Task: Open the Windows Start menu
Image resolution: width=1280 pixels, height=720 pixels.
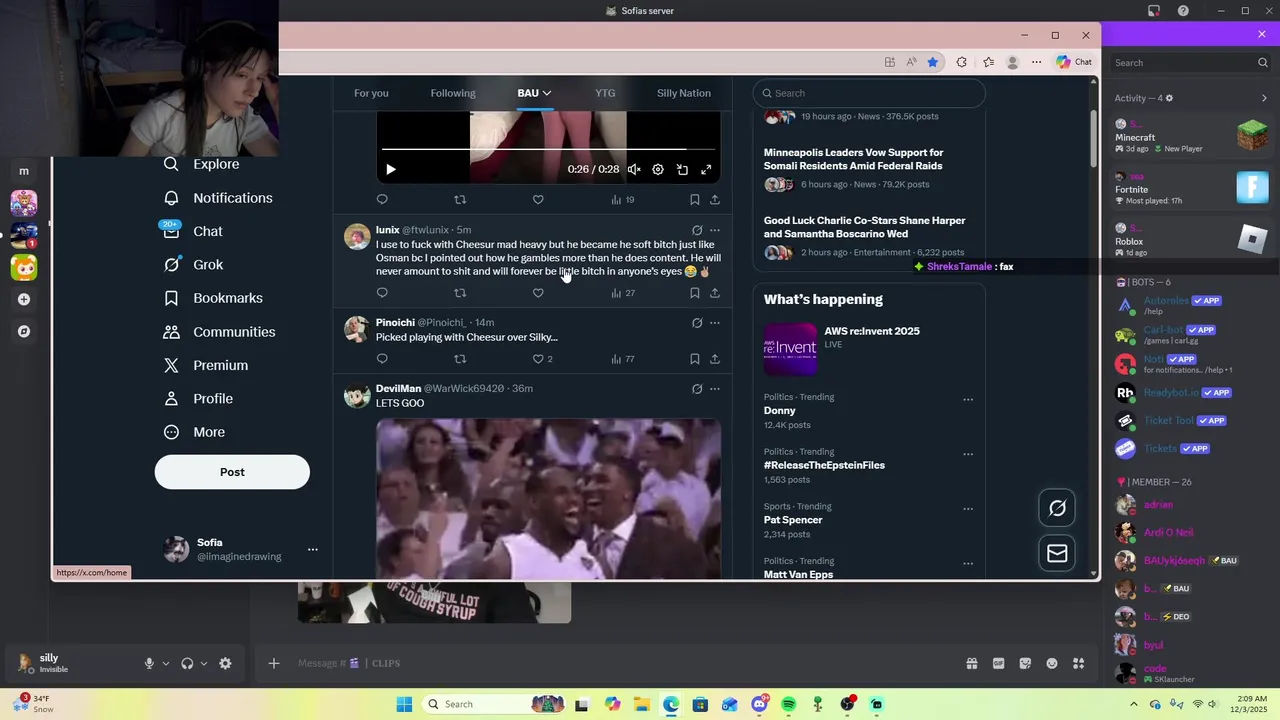Action: (404, 704)
